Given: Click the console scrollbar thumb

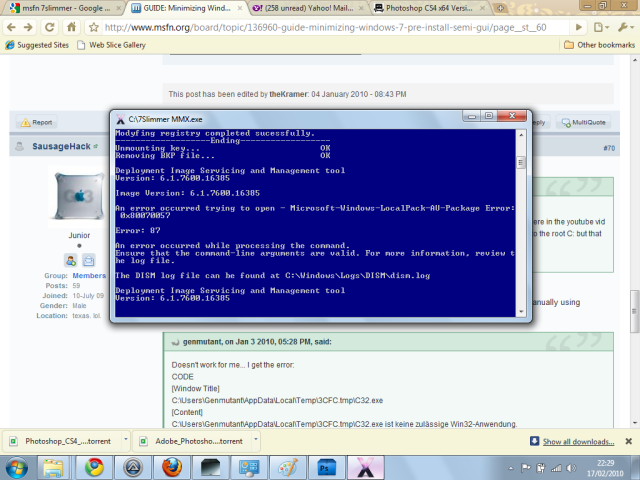Looking at the screenshot, I should (521, 163).
